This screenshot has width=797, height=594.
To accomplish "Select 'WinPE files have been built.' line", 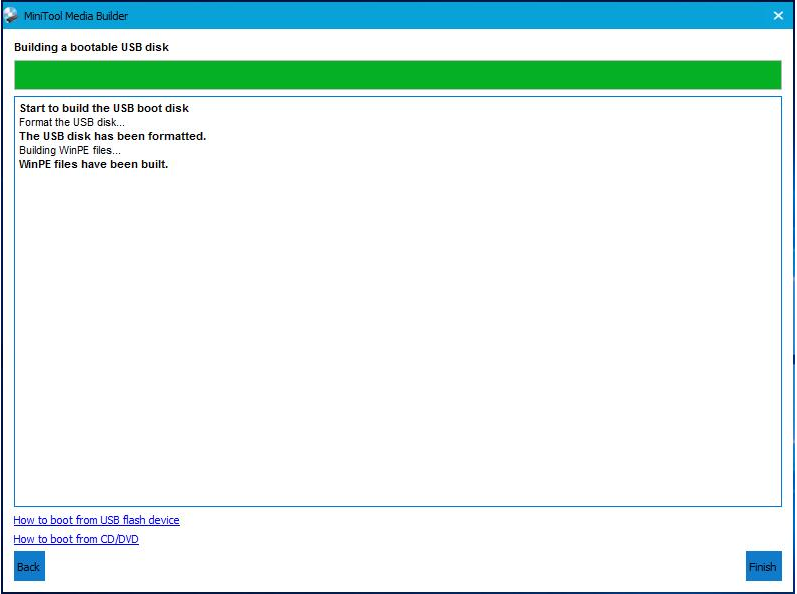I will [x=94, y=164].
